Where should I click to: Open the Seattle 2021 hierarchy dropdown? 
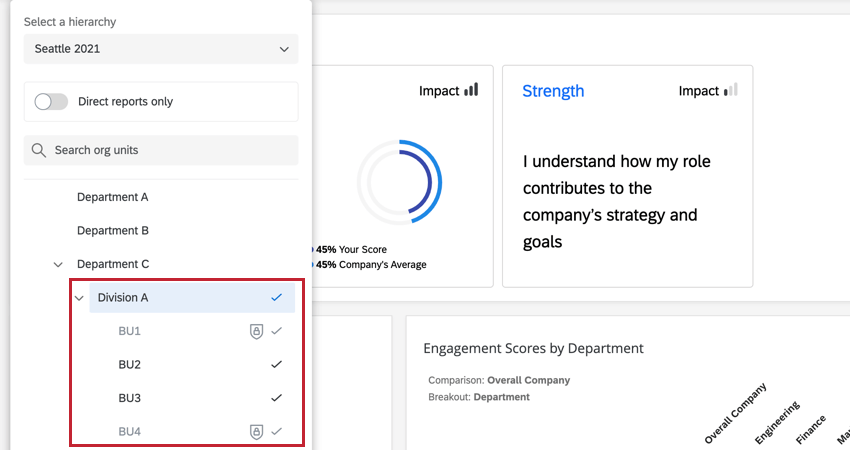pos(161,48)
